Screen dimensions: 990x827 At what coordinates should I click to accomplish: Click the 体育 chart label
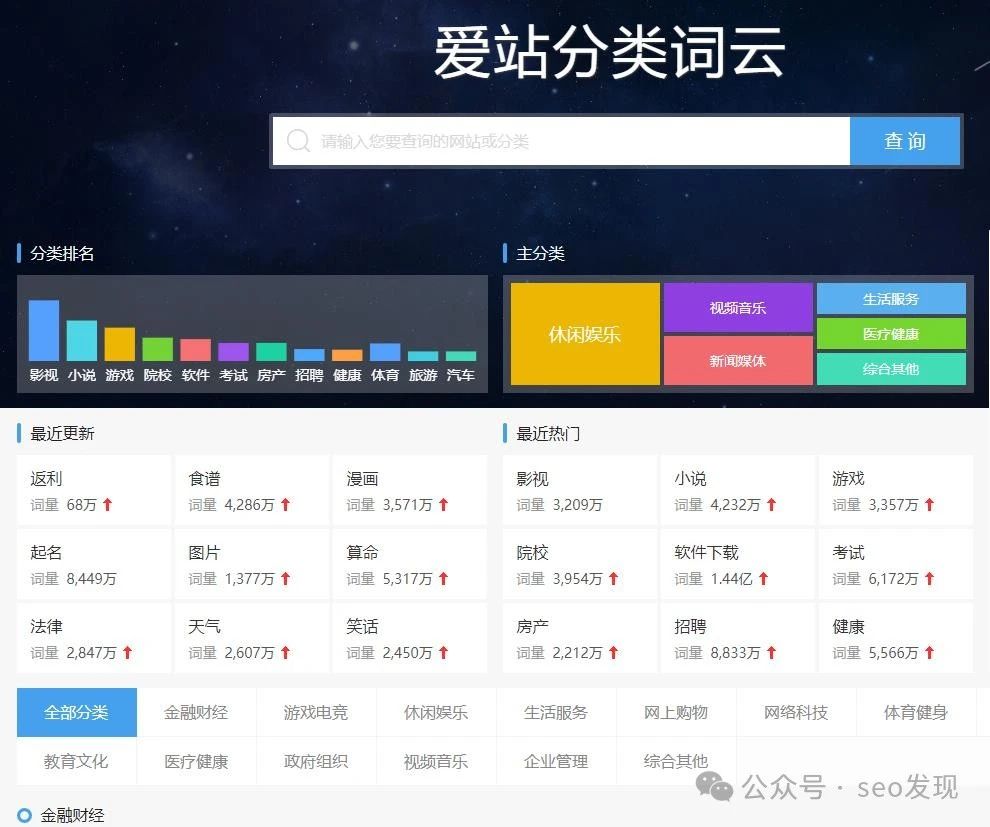click(385, 375)
